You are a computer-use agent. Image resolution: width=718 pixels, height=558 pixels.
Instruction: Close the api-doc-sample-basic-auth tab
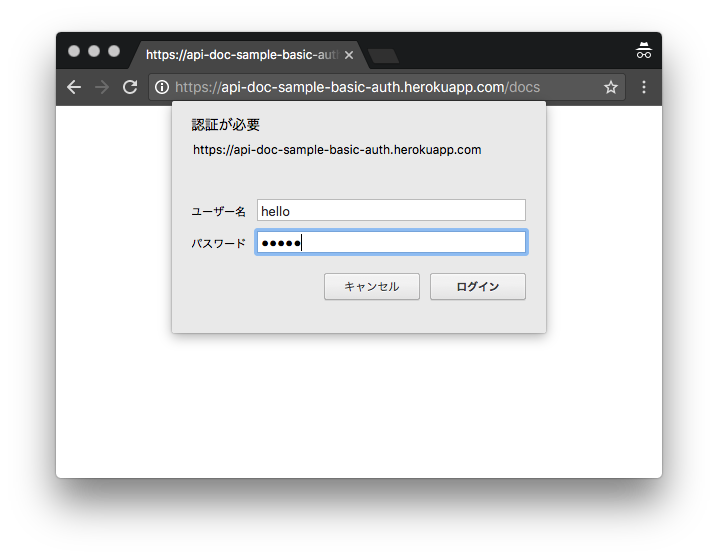[x=349, y=55]
